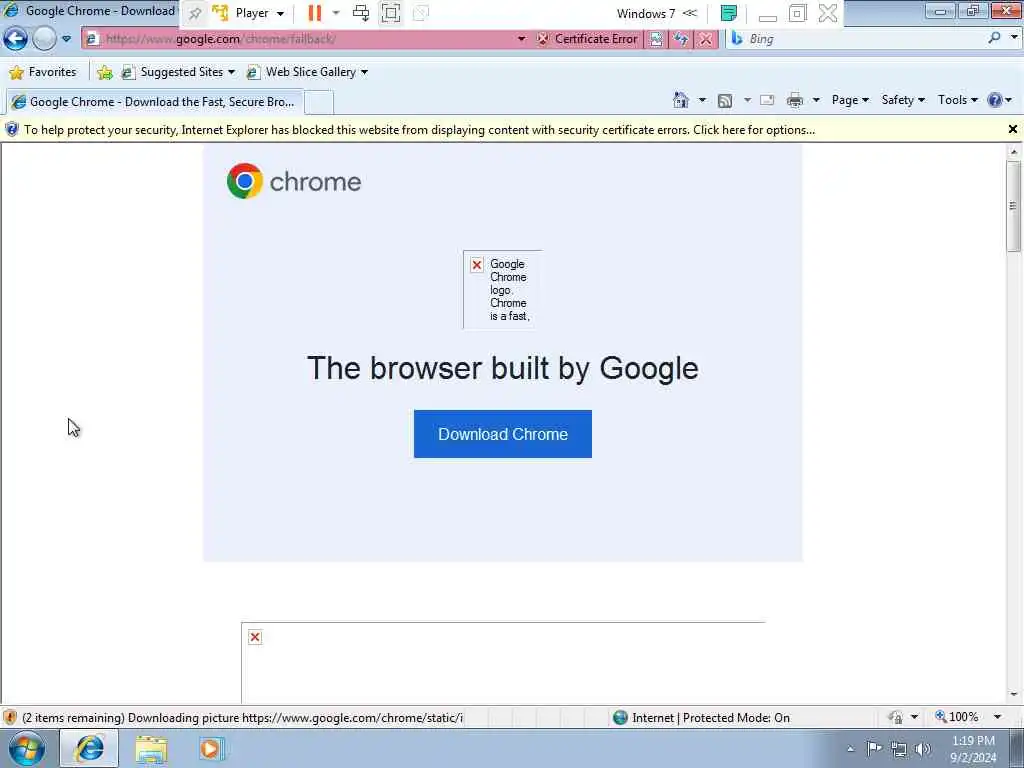Go back with the blue Back arrow
Image resolution: width=1024 pixels, height=768 pixels.
point(15,39)
